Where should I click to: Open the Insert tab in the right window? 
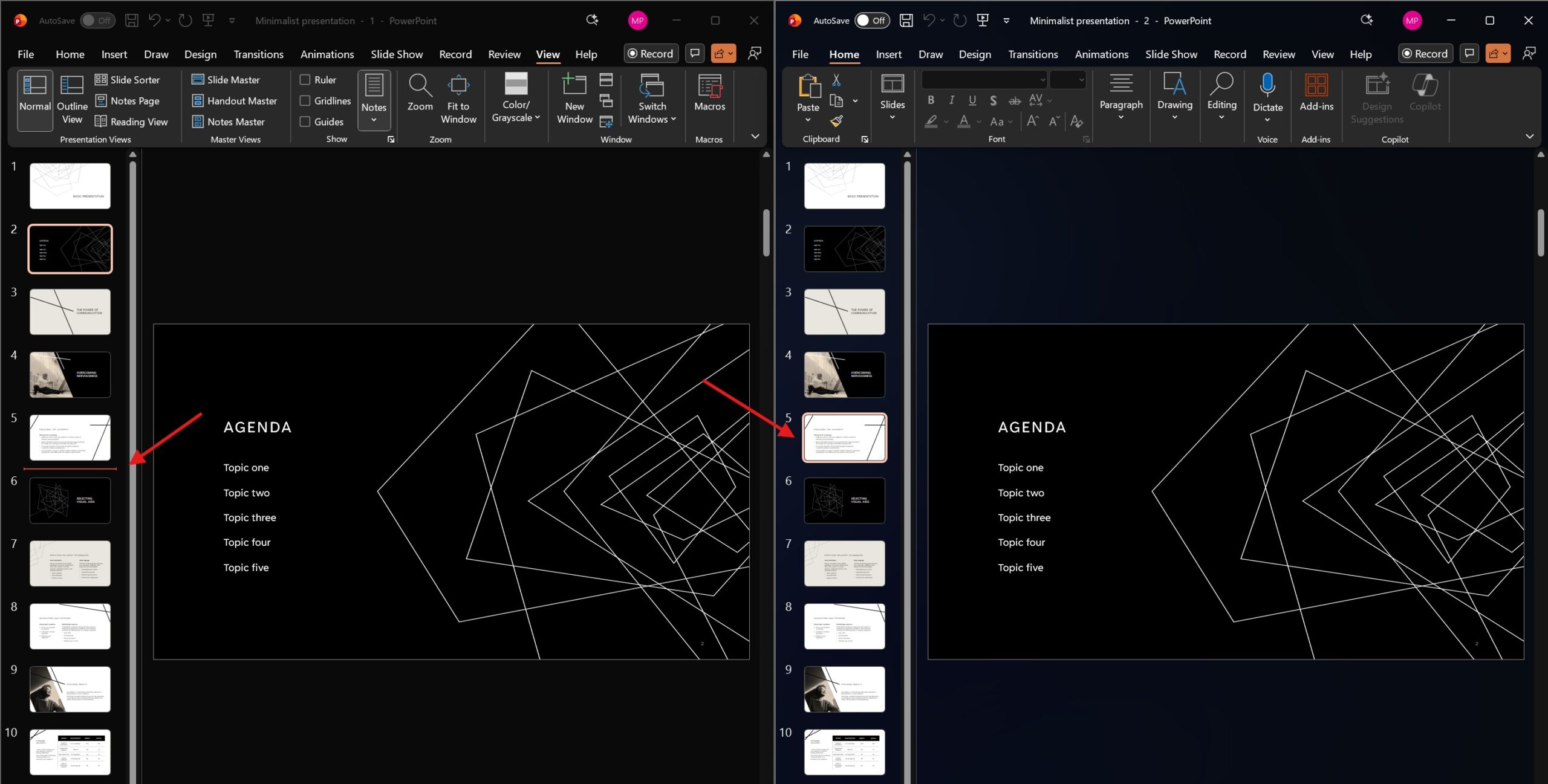coord(888,54)
